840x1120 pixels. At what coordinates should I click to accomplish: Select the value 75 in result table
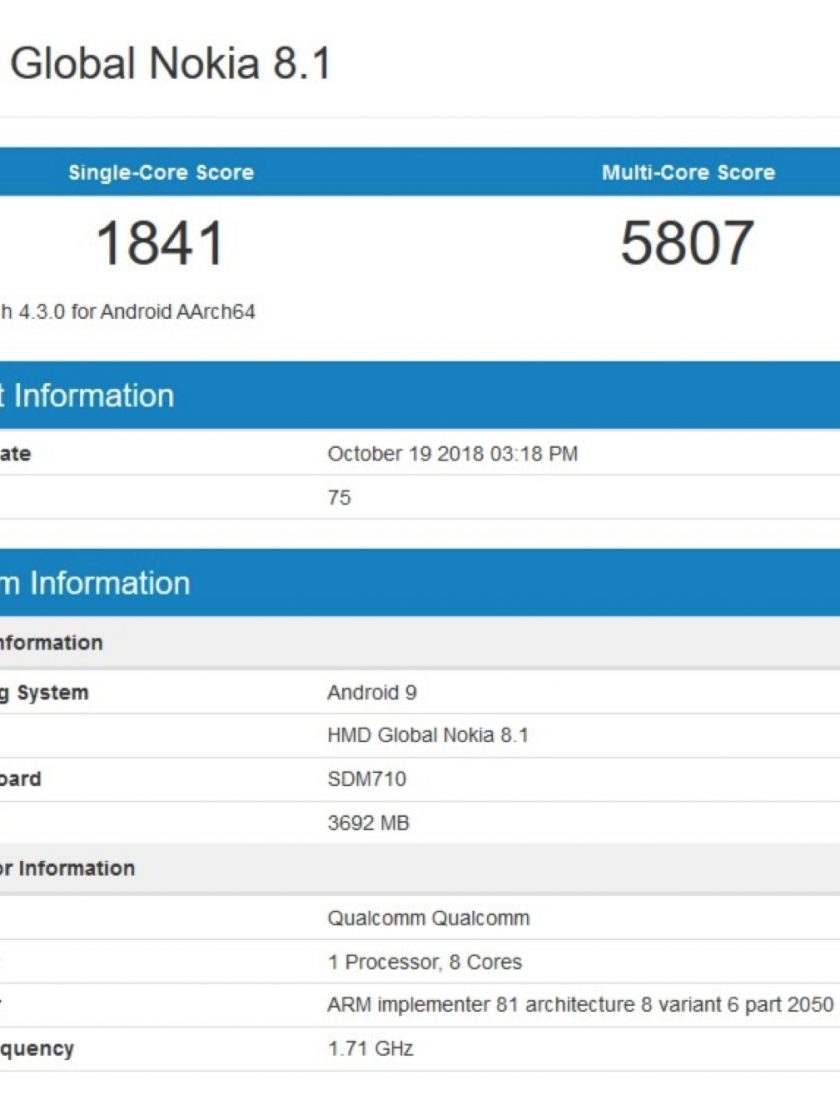point(339,497)
